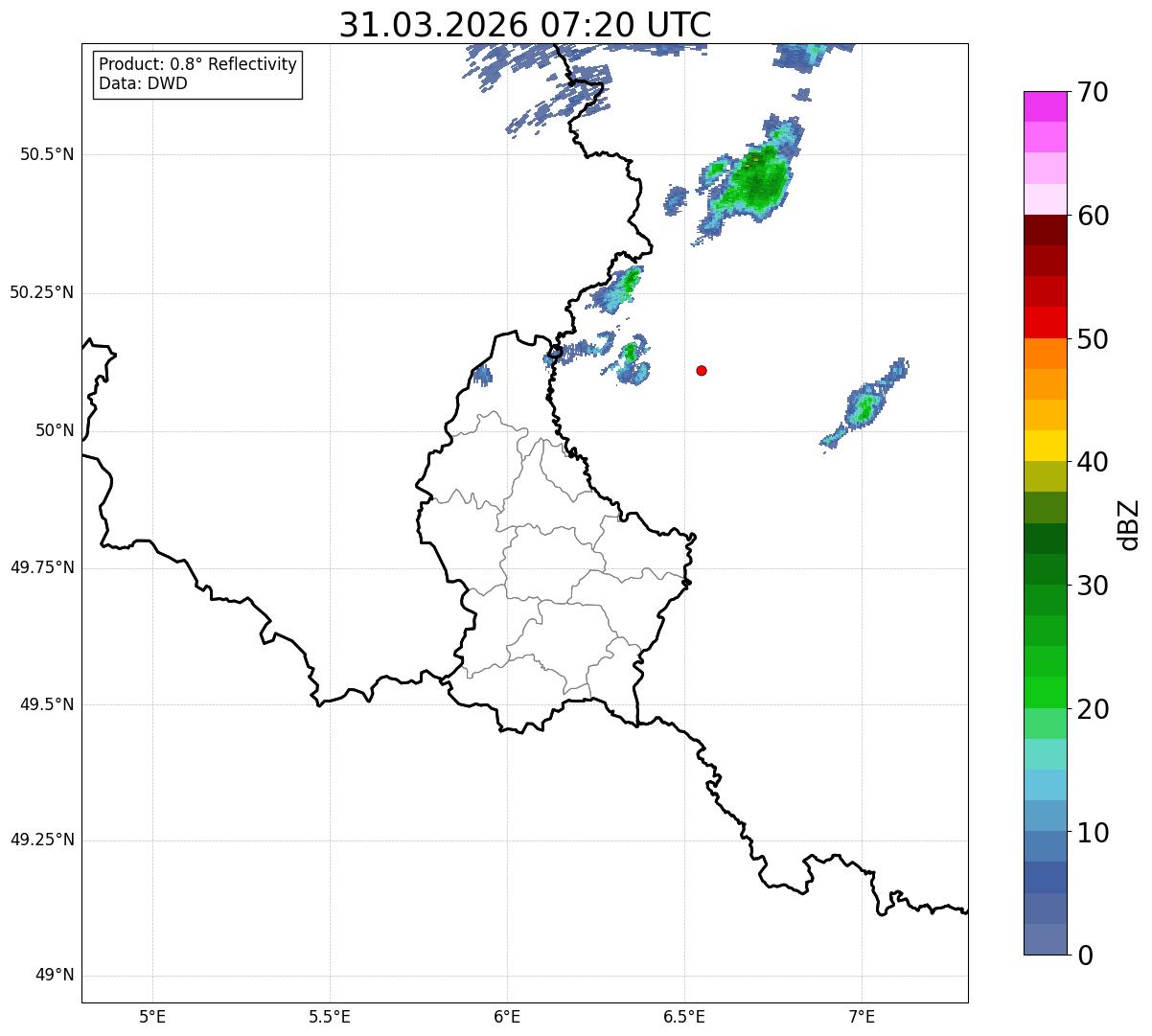Click the colorbar tick label "20"
Image resolution: width=1152 pixels, height=1036 pixels.
(x=1093, y=709)
